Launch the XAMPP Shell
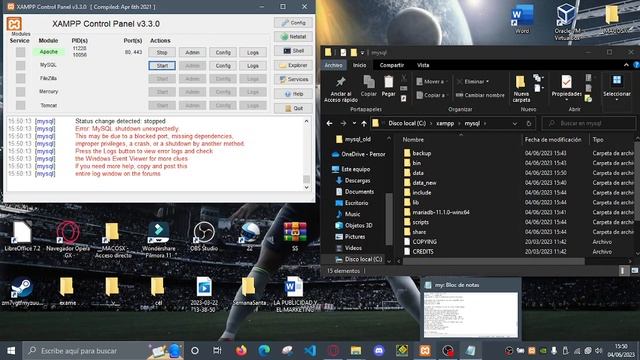 coord(293,51)
